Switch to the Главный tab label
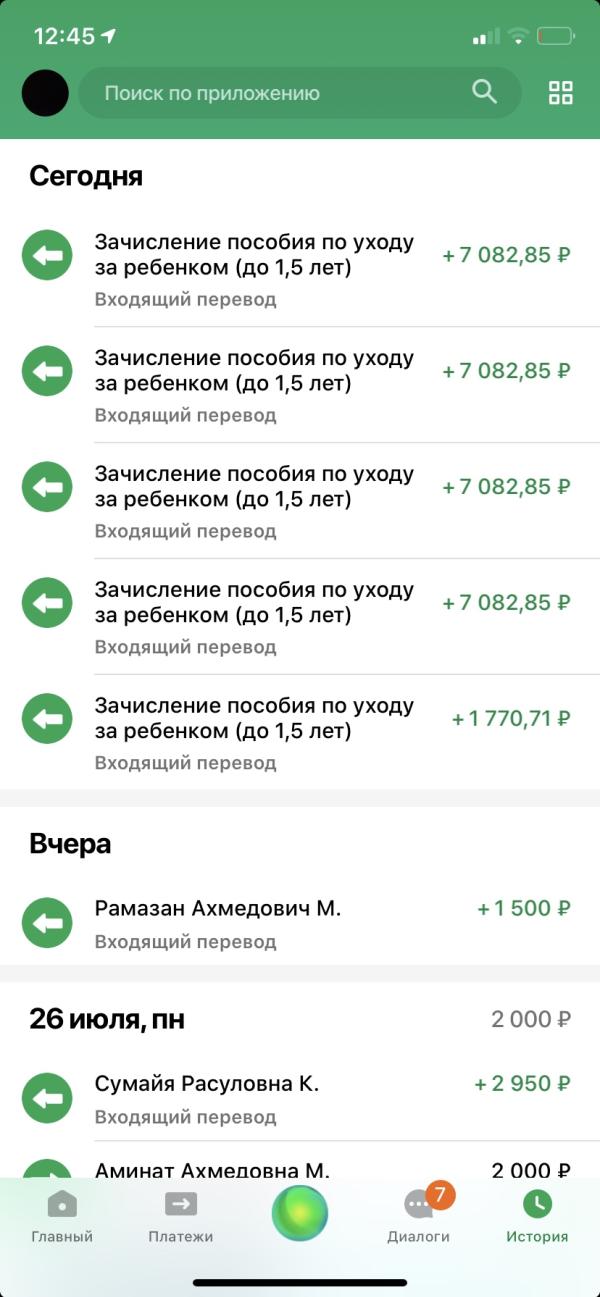 coord(62,1237)
